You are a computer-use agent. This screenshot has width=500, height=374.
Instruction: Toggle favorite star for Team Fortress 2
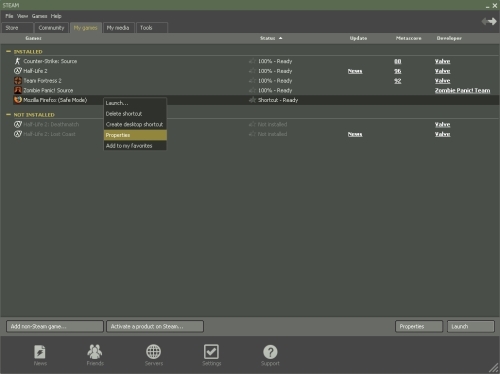point(252,80)
